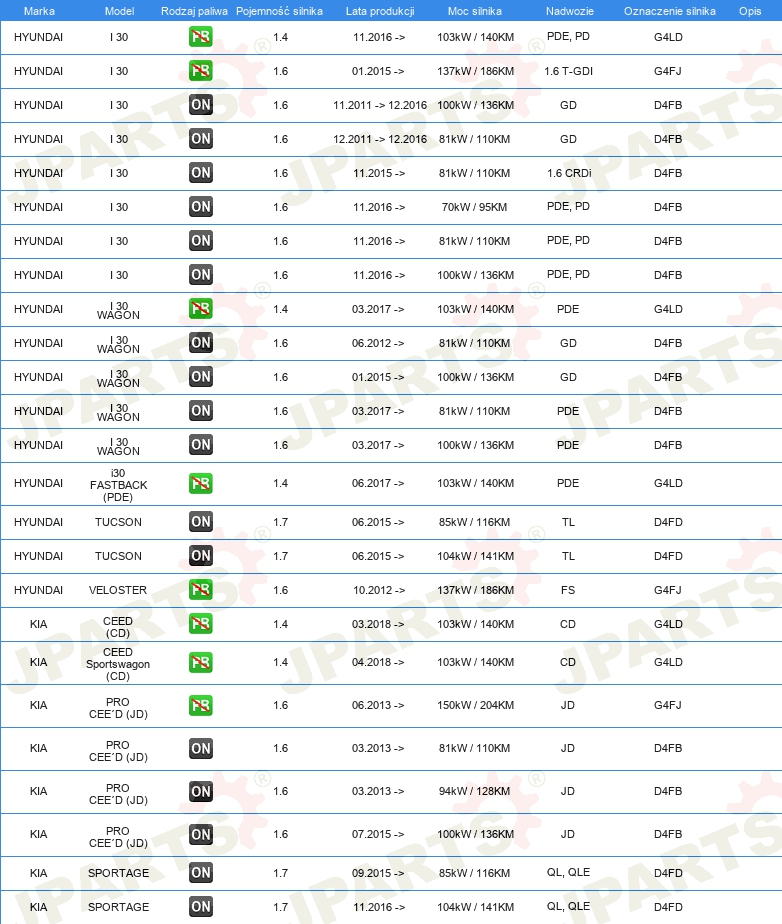Click 1.6 CRDi body cell
Screen dimensions: 782x924
pyautogui.click(x=569, y=173)
